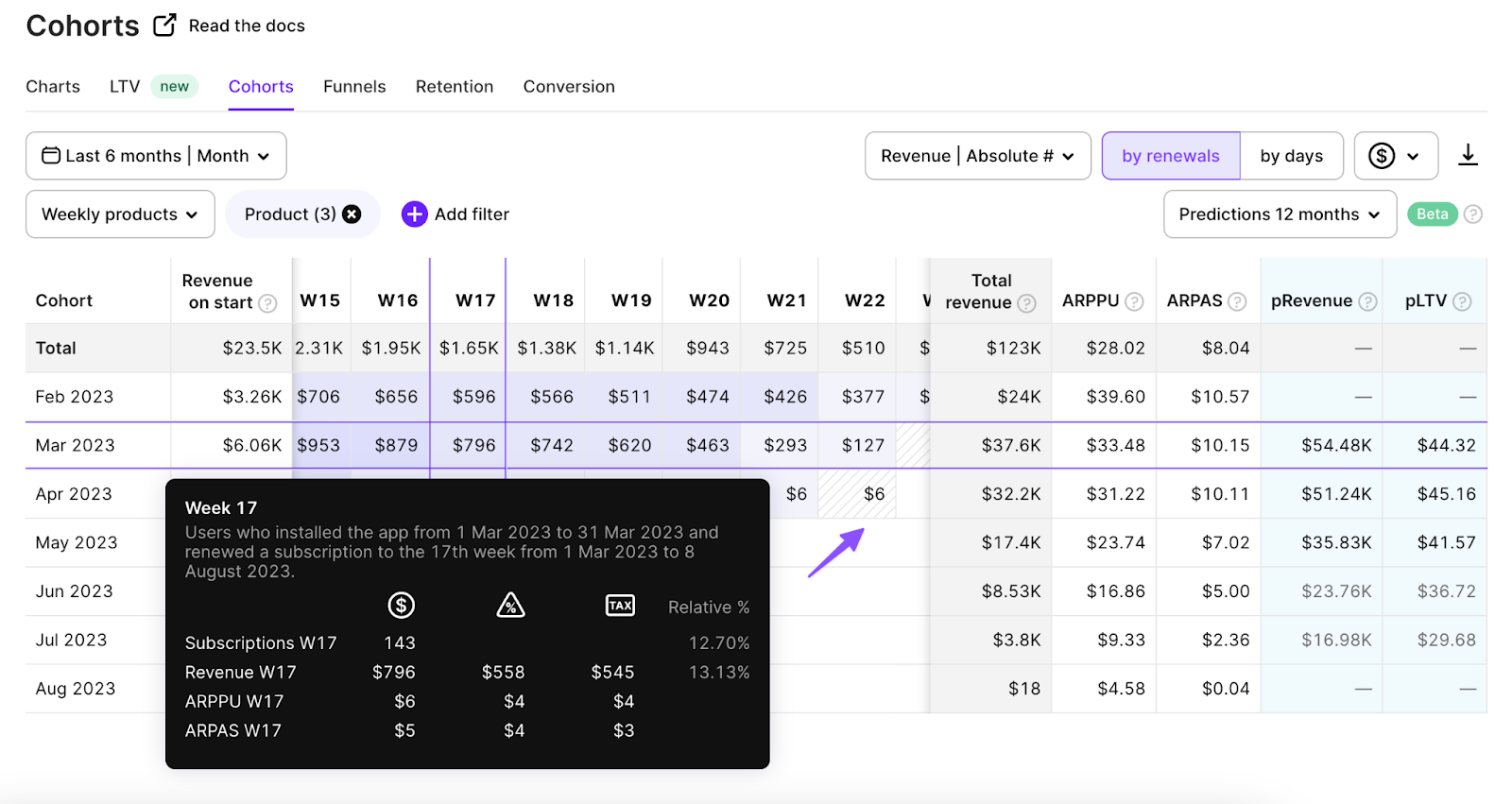Go to the Funnels tab

[x=354, y=87]
